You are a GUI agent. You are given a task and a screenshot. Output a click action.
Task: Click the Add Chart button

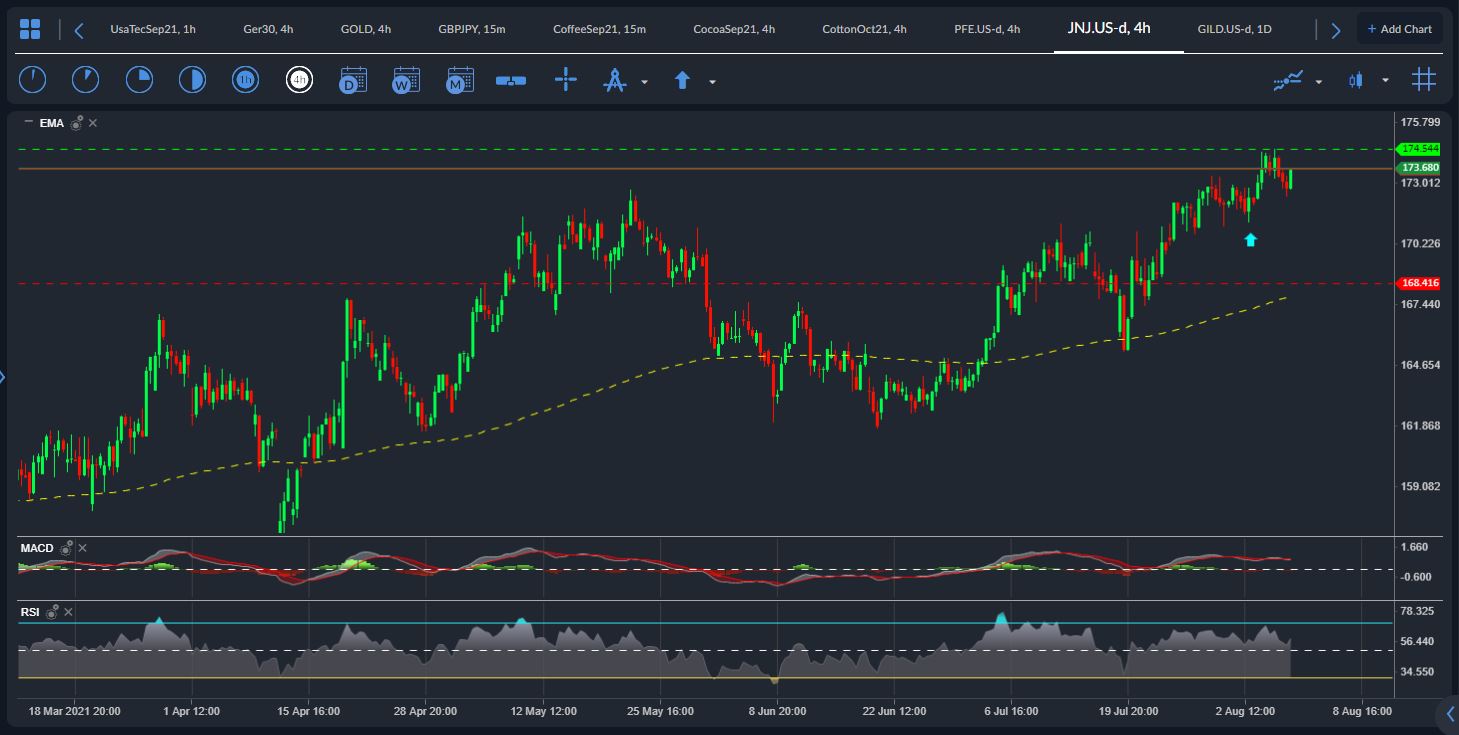[1399, 29]
